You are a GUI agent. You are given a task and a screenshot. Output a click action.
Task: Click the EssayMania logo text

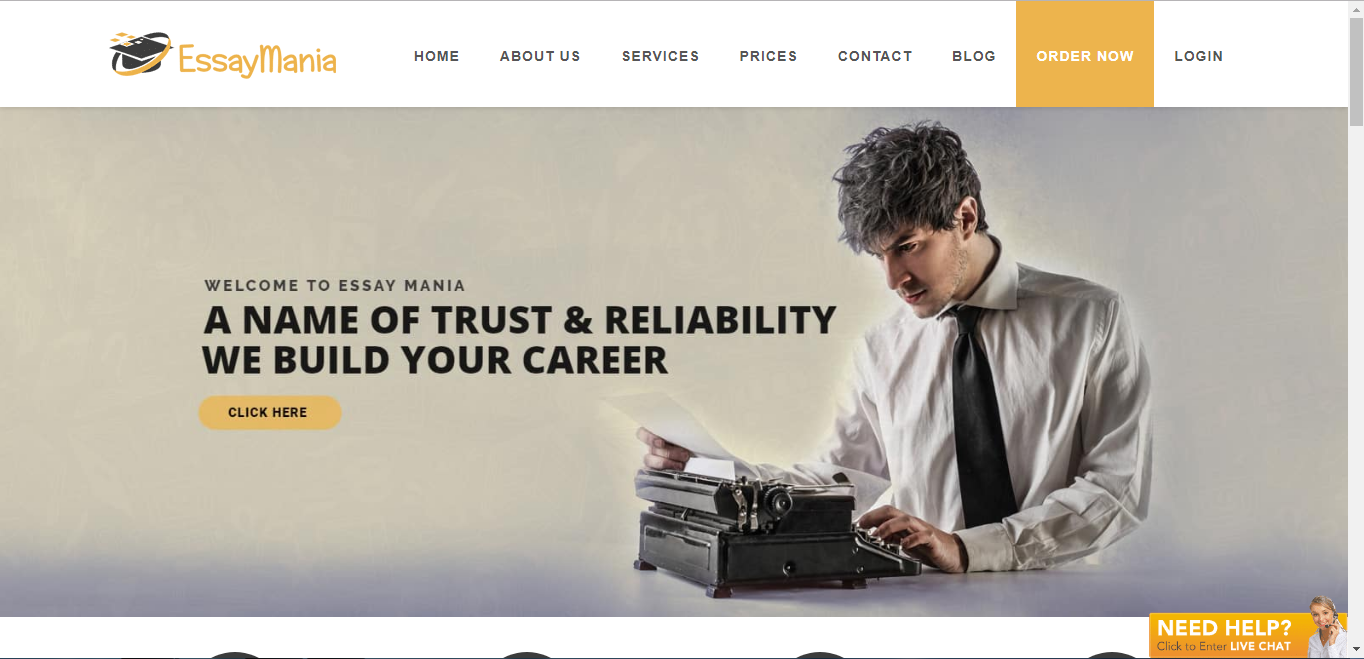click(257, 59)
